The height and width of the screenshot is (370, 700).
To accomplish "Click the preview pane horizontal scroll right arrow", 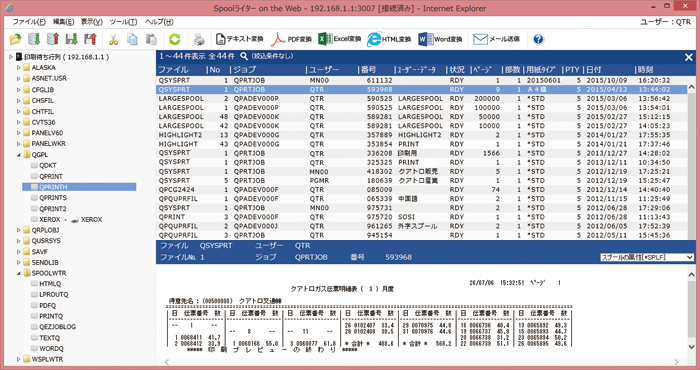I will [677, 362].
